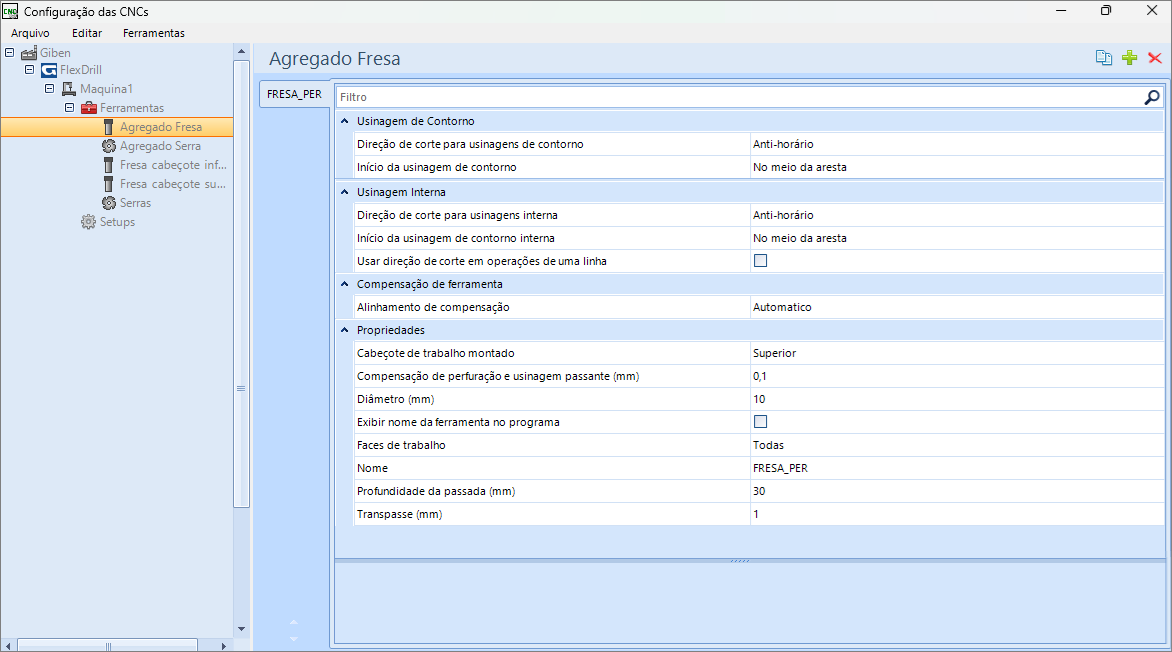Collapse the Ferramentas tree node

[70, 108]
